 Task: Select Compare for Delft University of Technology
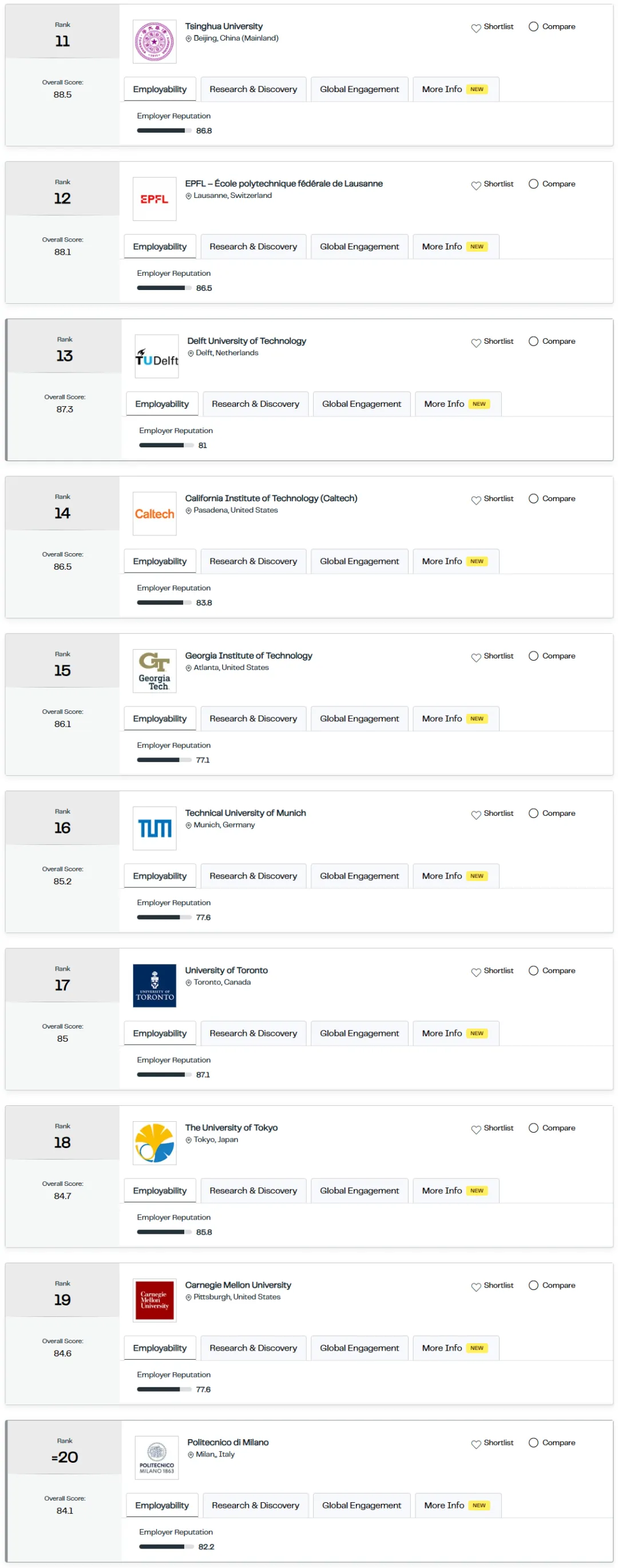(533, 342)
